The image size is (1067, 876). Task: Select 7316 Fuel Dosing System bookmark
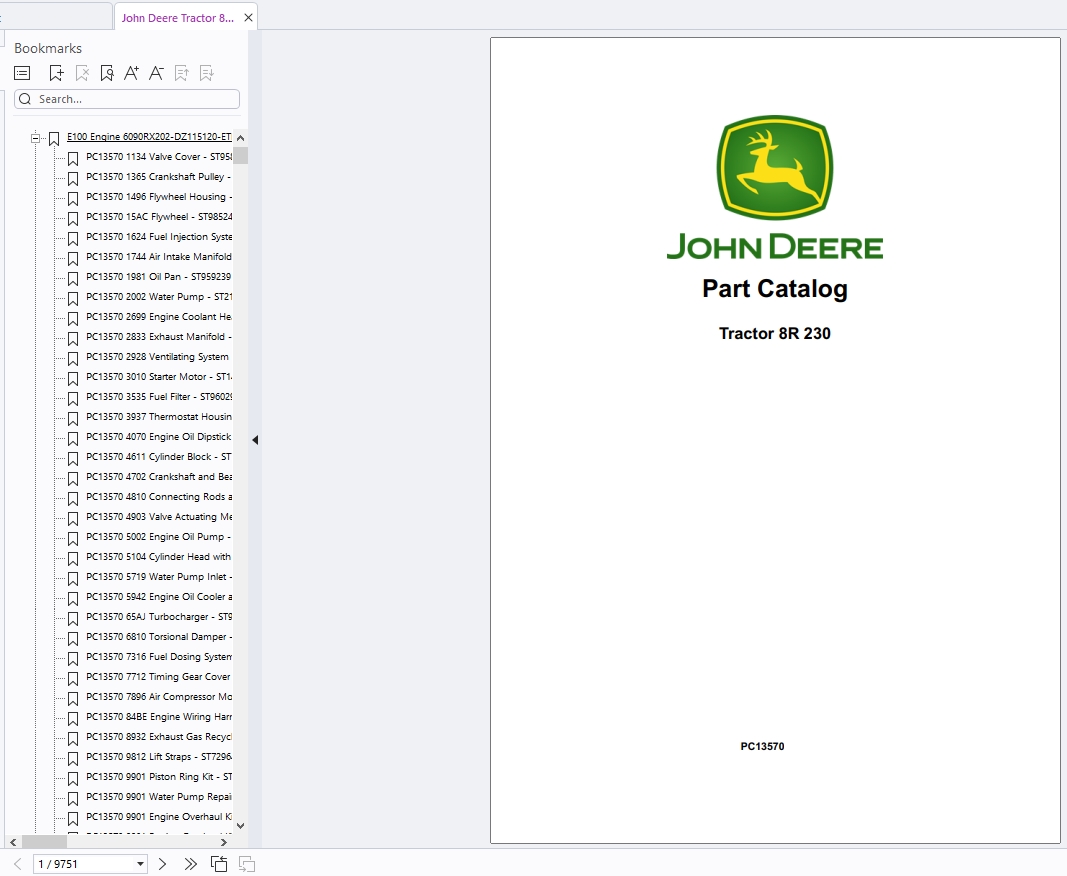click(x=159, y=657)
